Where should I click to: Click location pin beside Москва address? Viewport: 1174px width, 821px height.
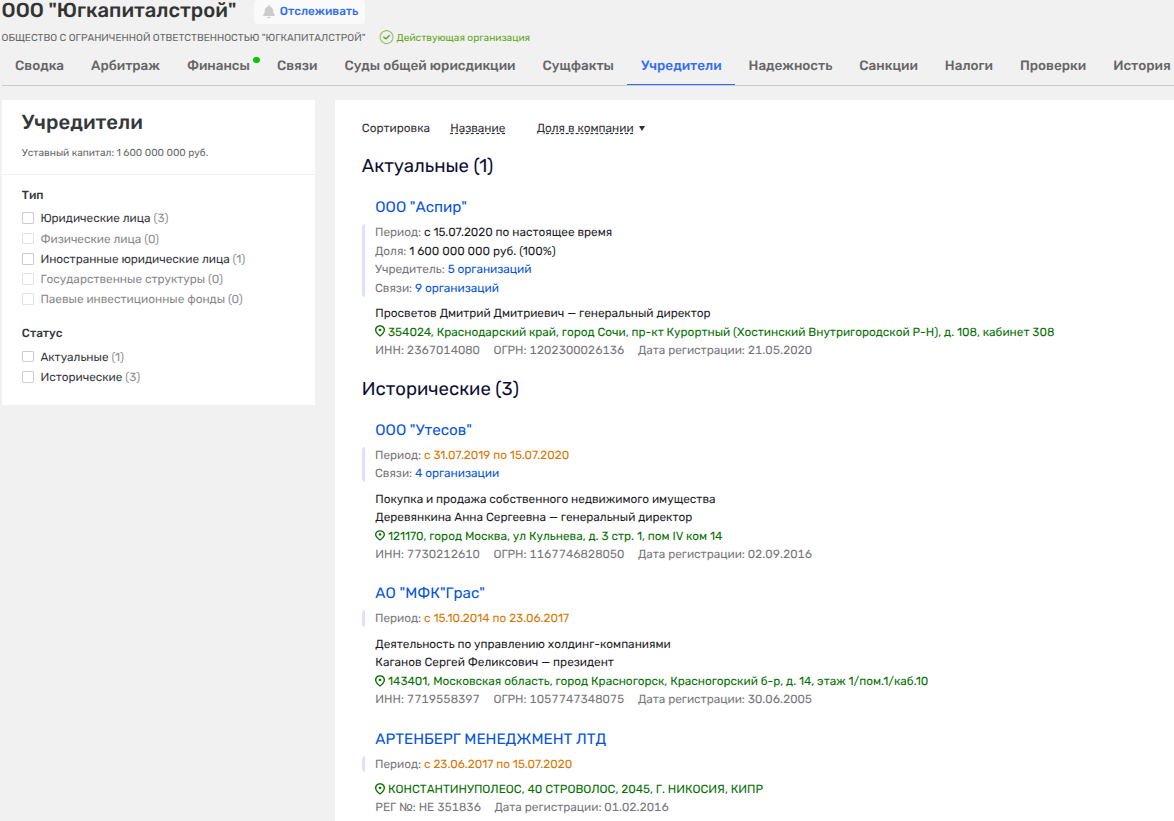coord(380,536)
